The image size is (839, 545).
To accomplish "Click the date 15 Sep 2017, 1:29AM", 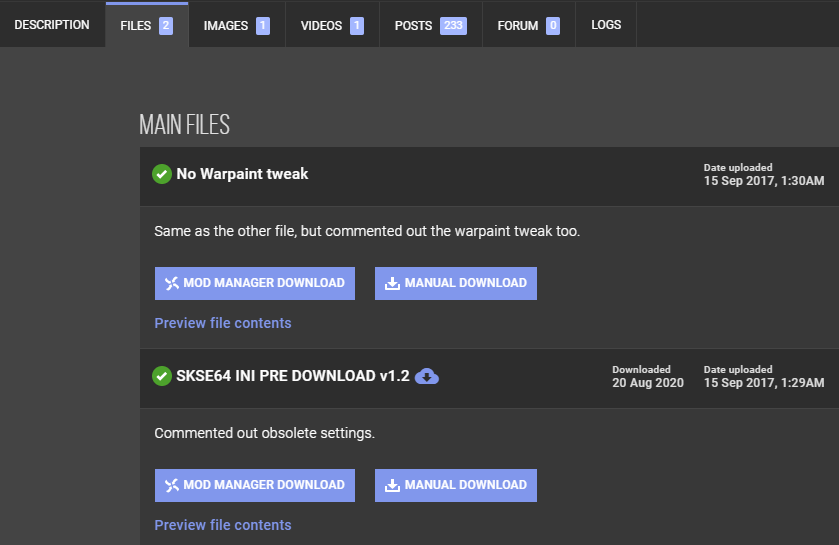I will tap(764, 383).
